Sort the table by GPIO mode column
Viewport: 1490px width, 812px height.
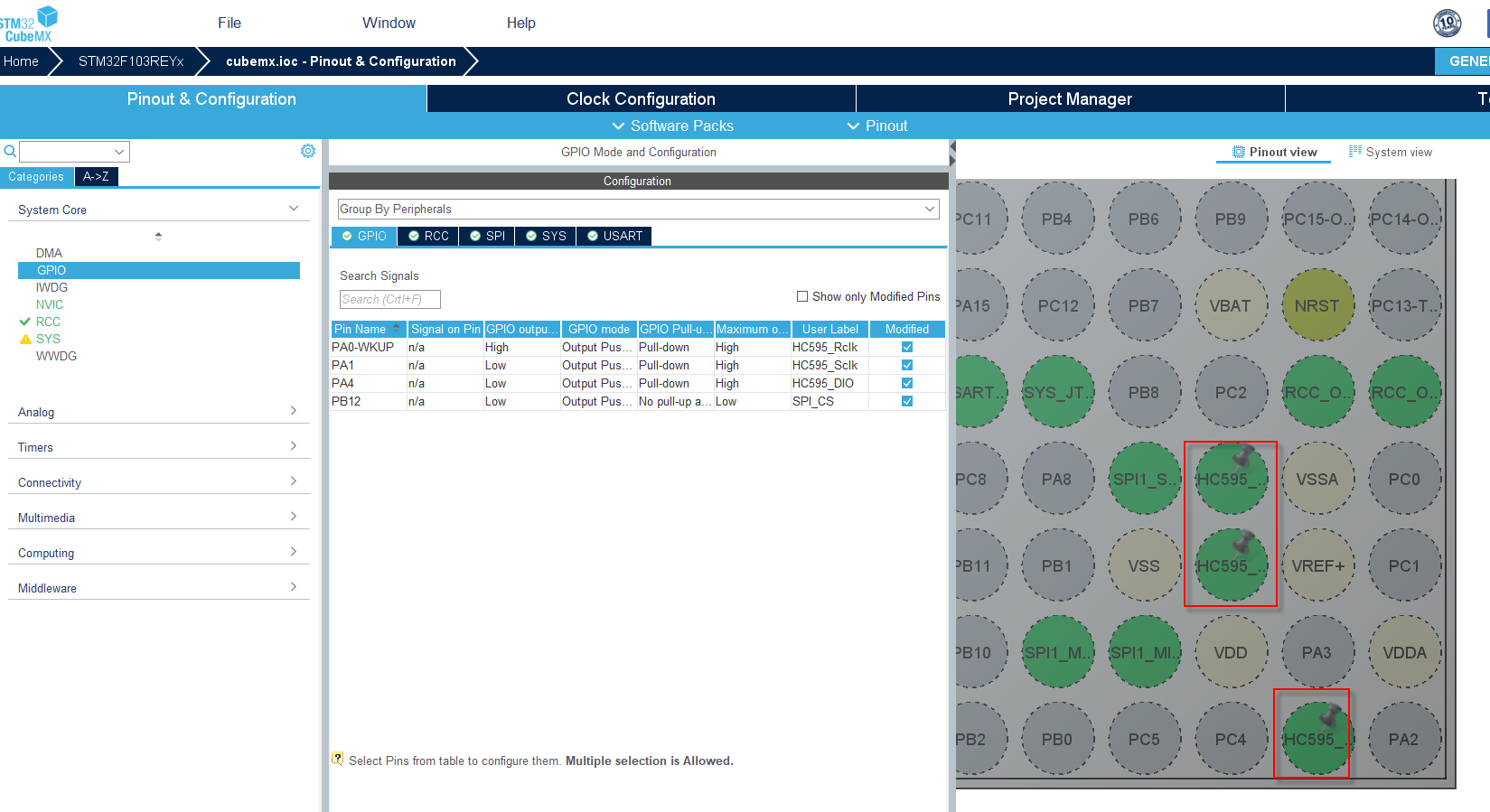[599, 329]
